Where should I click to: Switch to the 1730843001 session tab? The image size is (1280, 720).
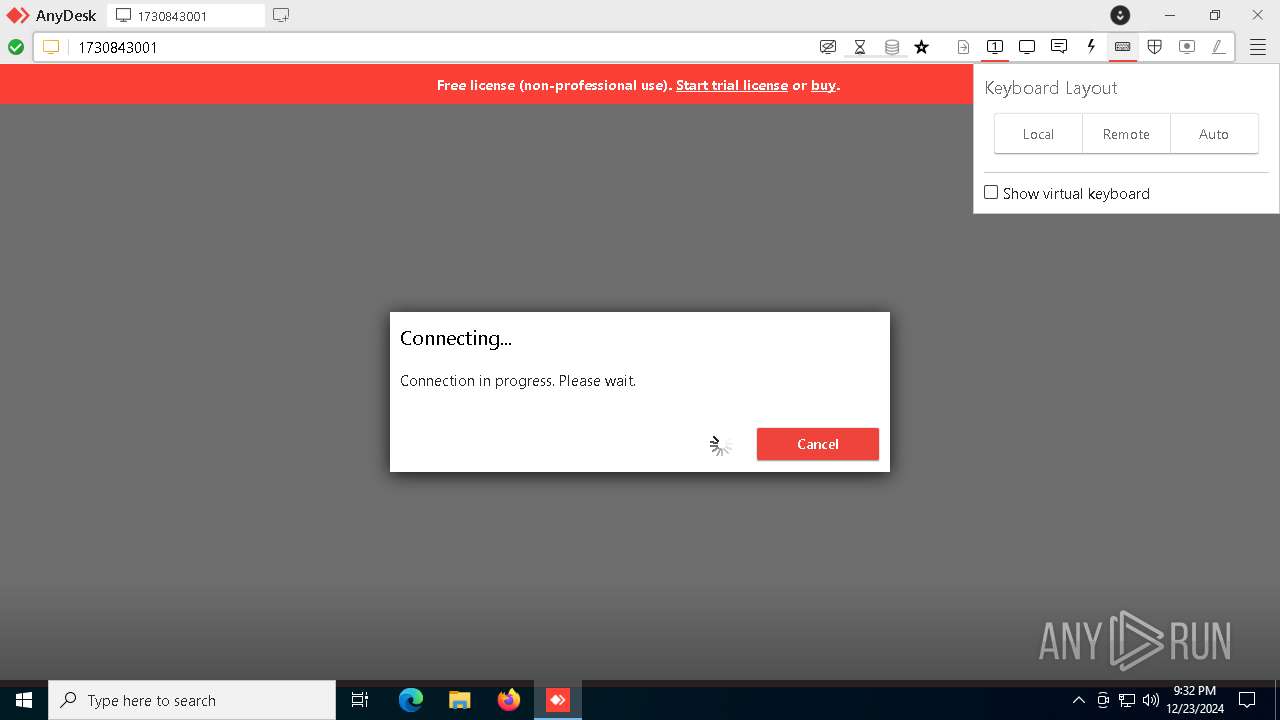tap(186, 15)
